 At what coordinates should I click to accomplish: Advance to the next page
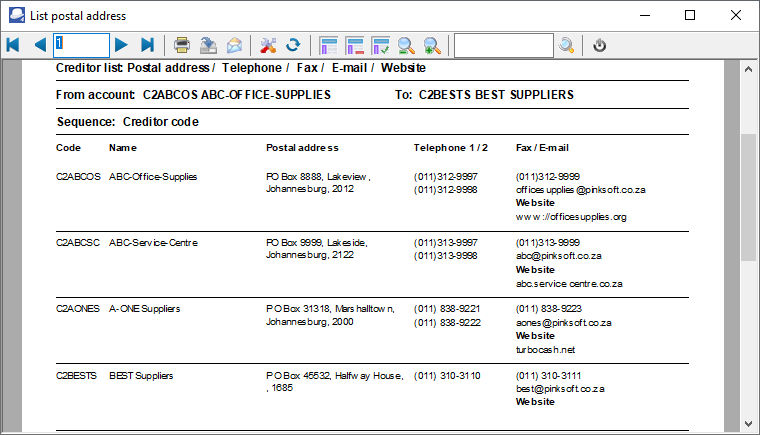121,45
